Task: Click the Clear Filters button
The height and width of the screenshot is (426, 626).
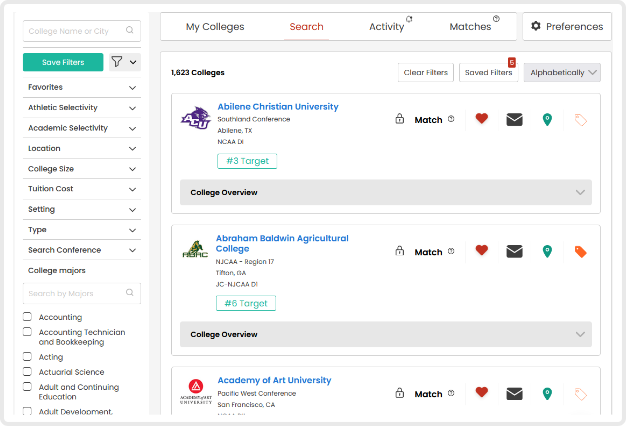Action: pos(425,72)
